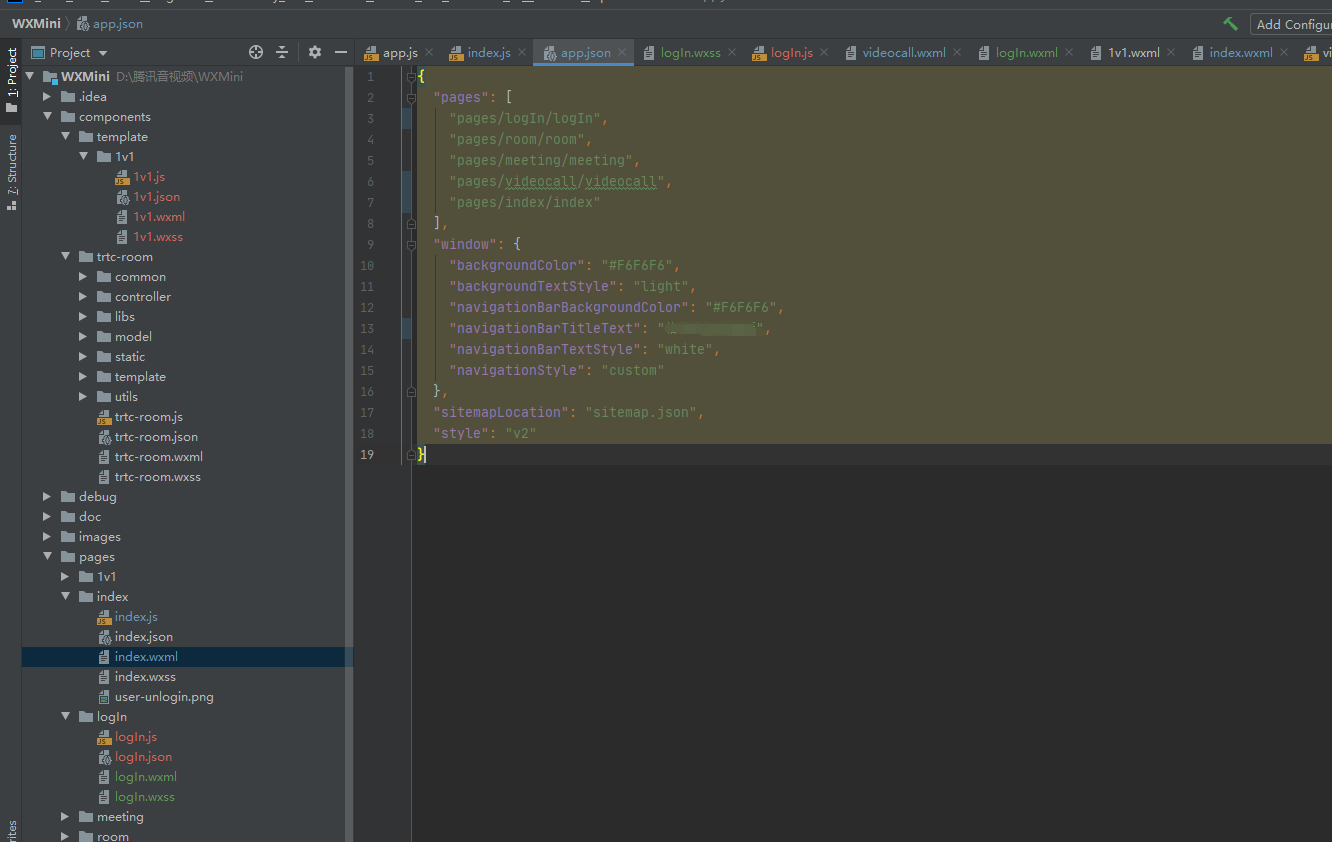Switch to the videocall.wxml tab

click(x=904, y=53)
